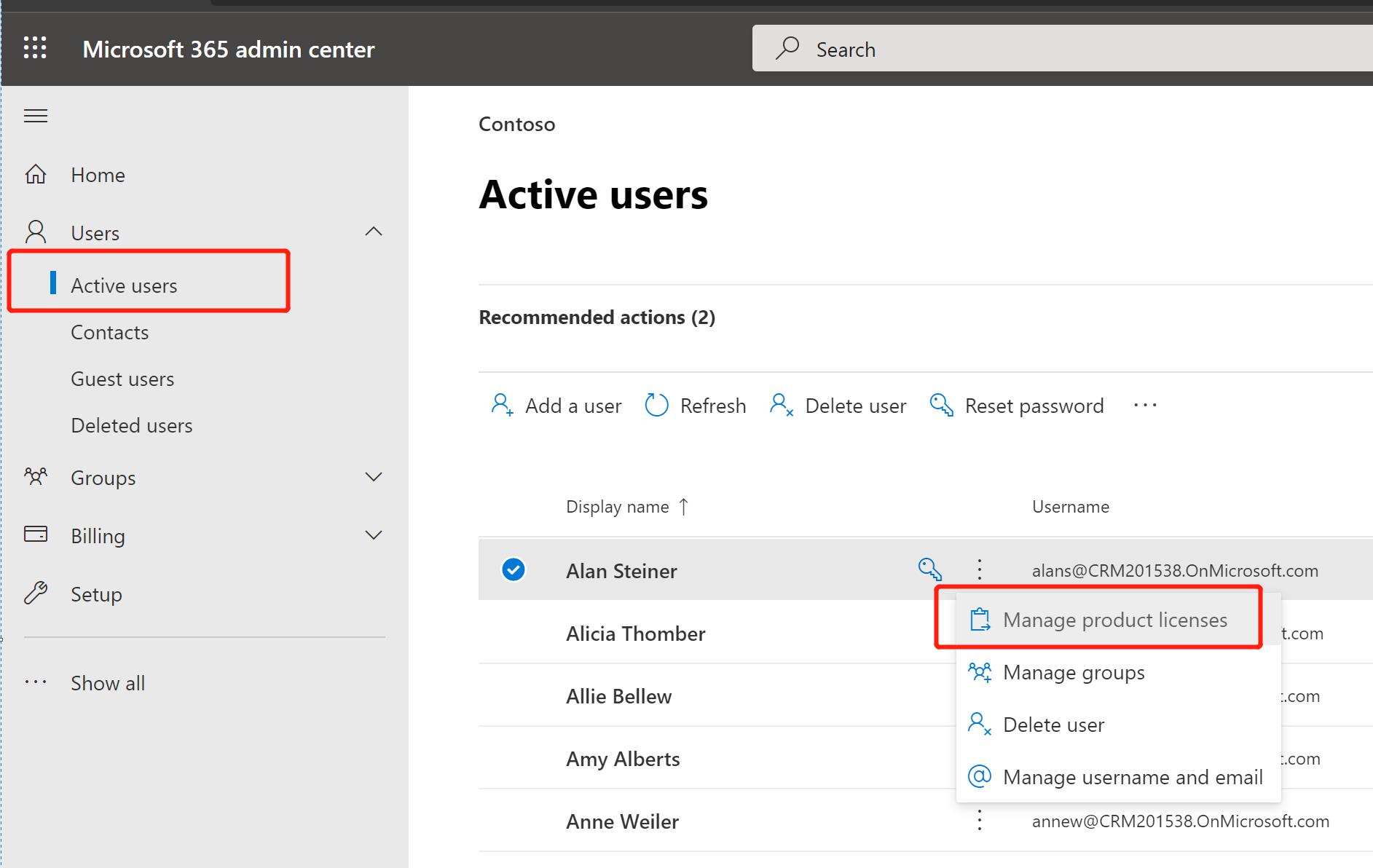Open Deleted users in sidebar
Viewport: 1373px width, 868px height.
(132, 425)
